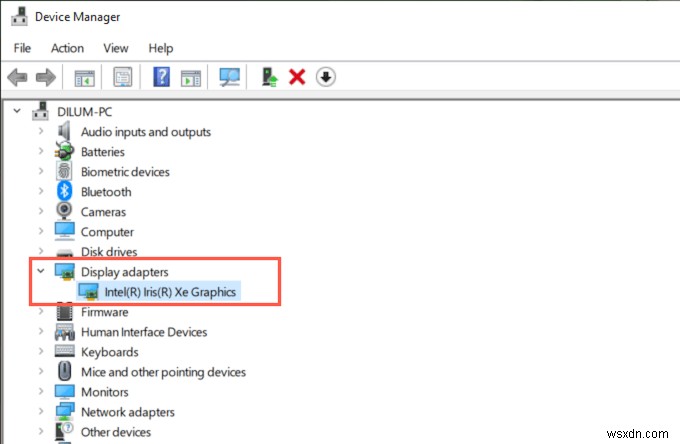The height and width of the screenshot is (444, 680).
Task: Select the DILUM-PC tree node label
Action: [85, 112]
